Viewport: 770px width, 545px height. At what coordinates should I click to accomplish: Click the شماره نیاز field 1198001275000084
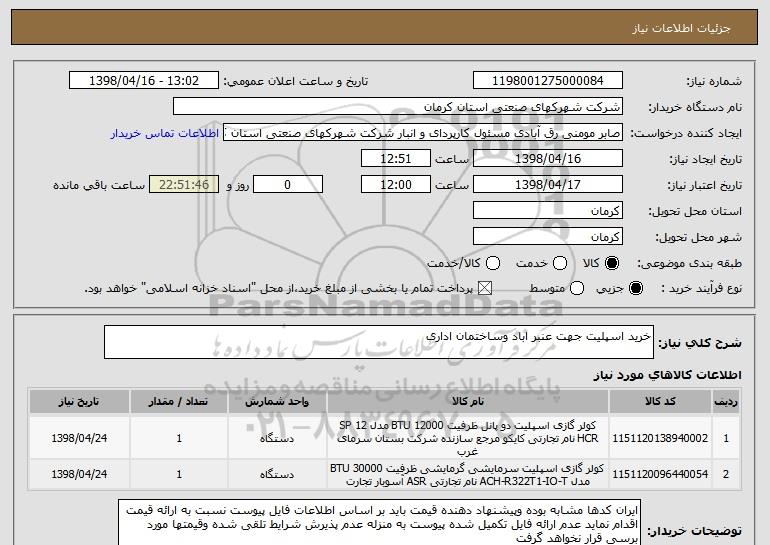tap(548, 81)
